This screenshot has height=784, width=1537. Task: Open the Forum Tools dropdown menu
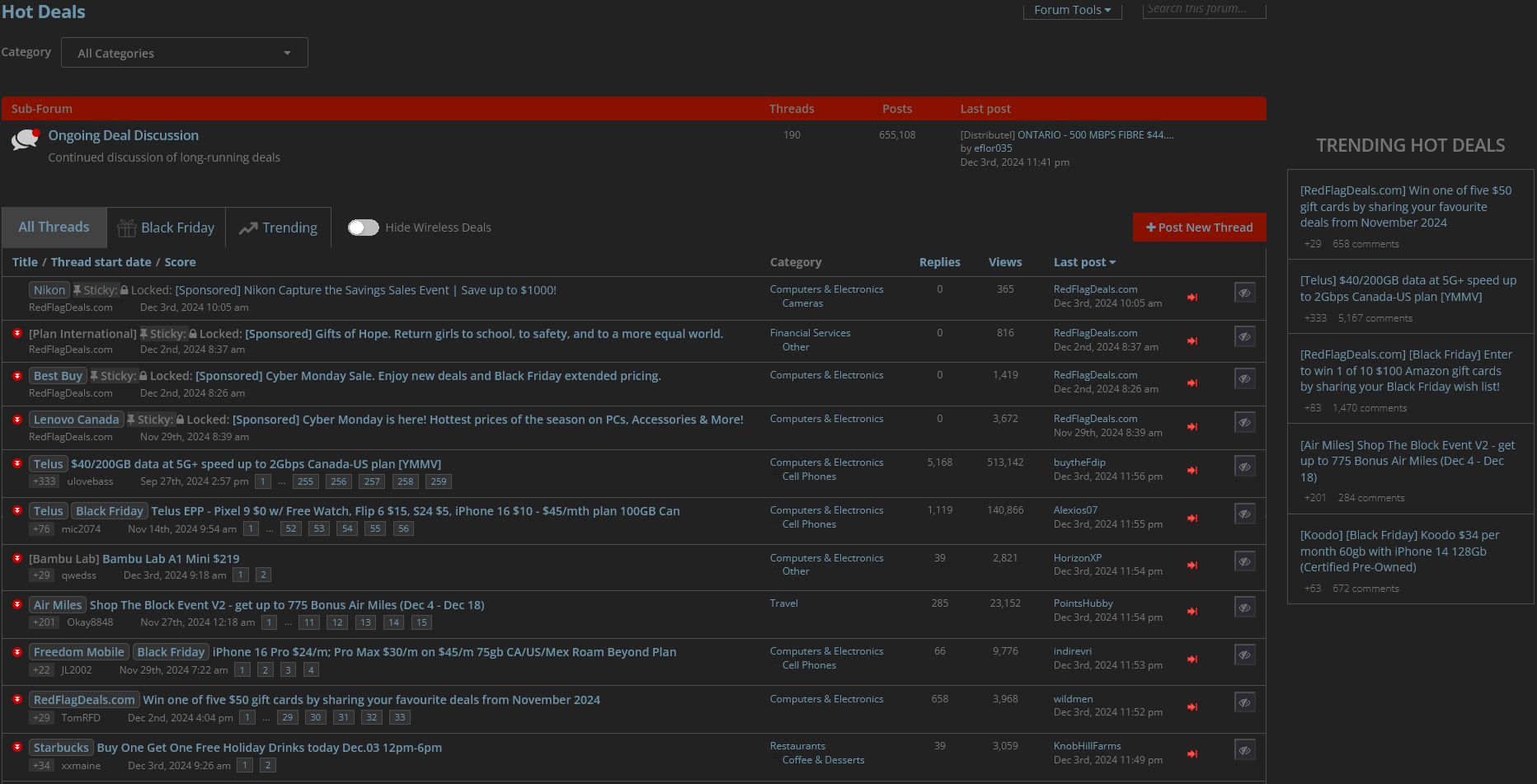pyautogui.click(x=1072, y=10)
